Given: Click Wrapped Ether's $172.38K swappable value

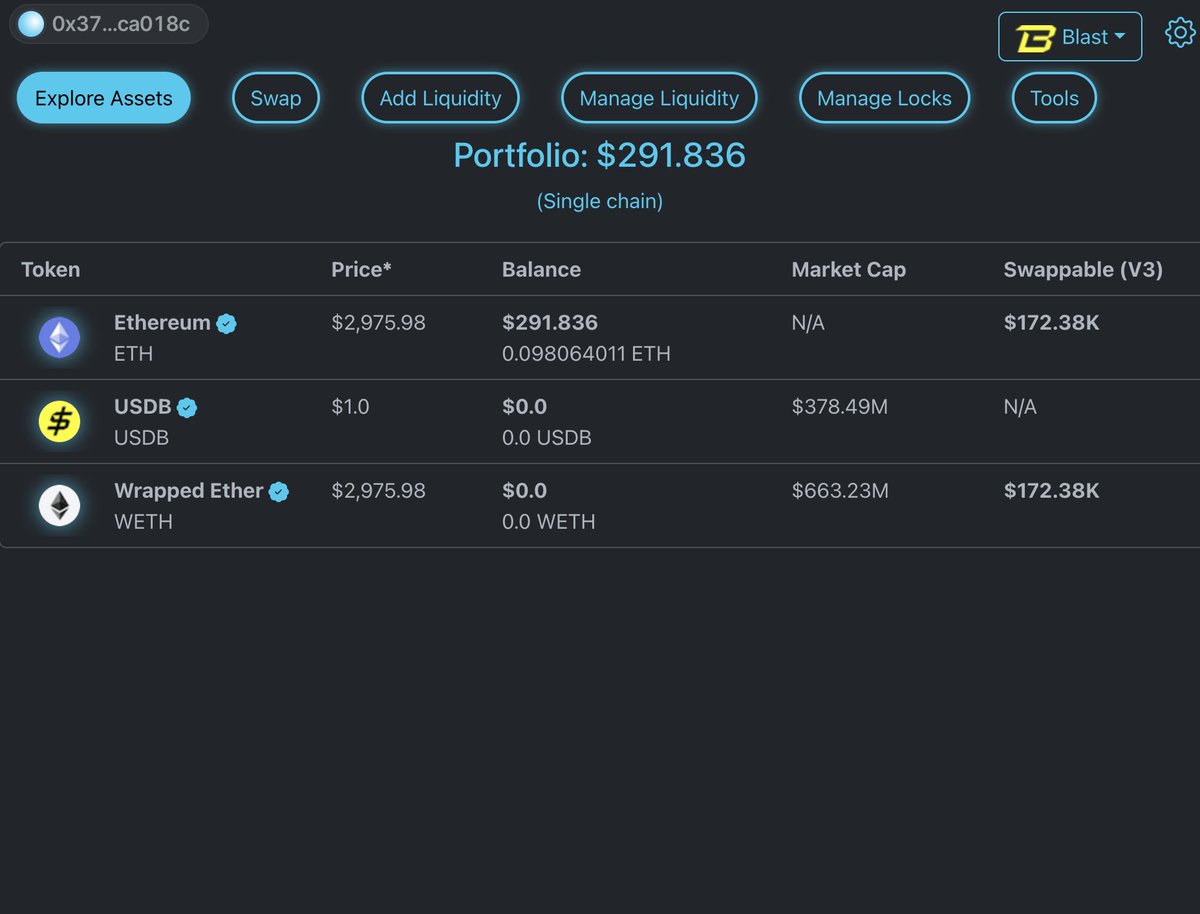Looking at the screenshot, I should (1052, 491).
